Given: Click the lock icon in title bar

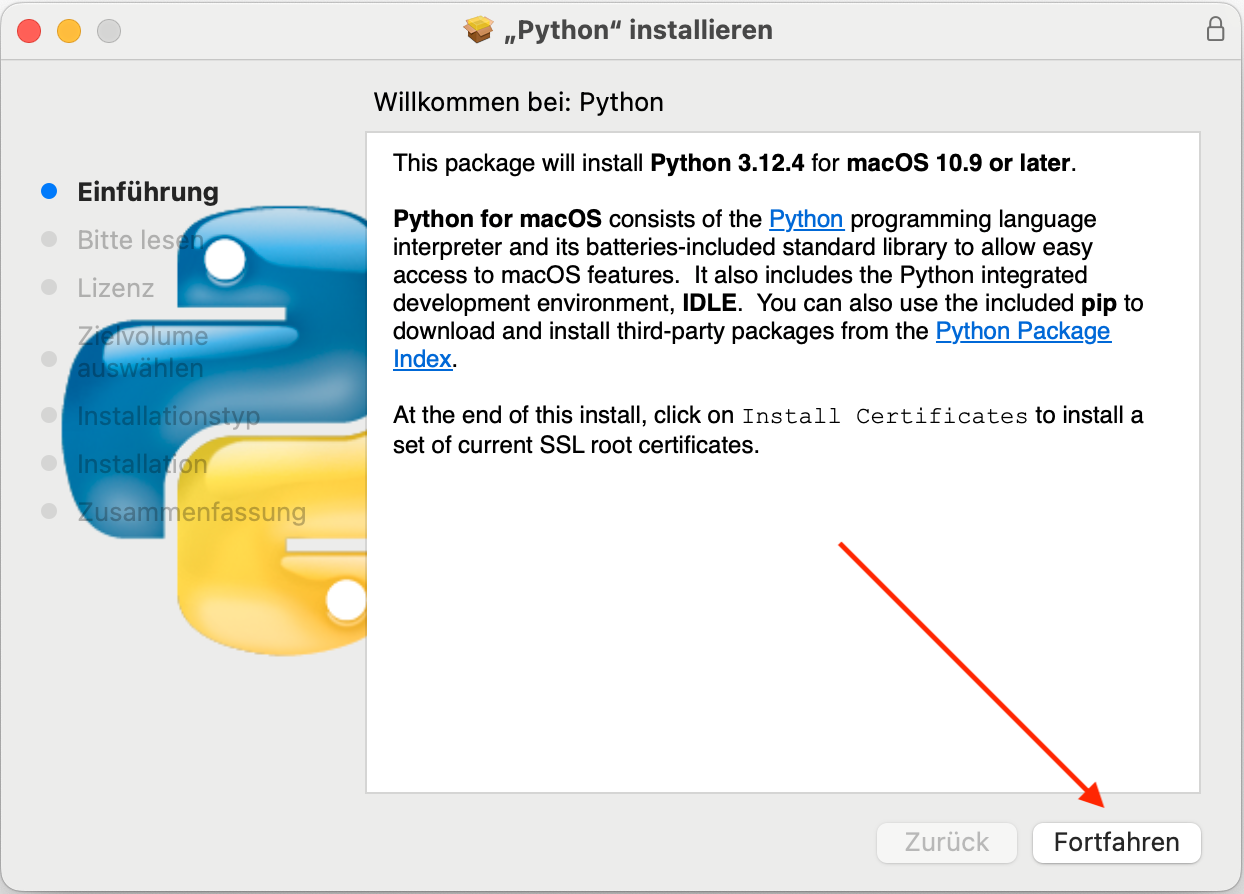Looking at the screenshot, I should tap(1215, 29).
